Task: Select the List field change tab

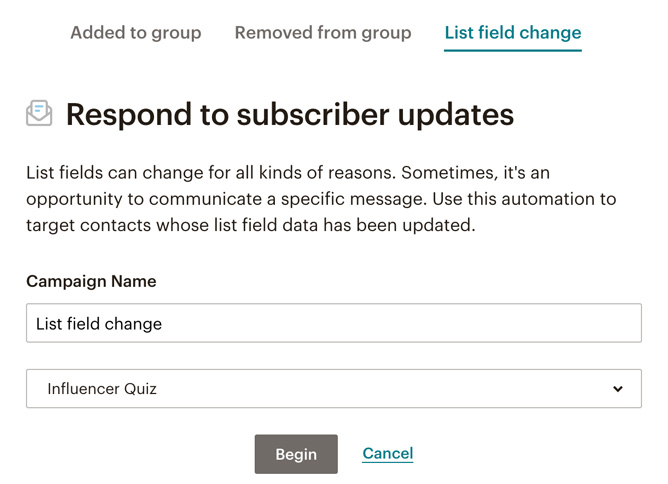Action: click(513, 33)
